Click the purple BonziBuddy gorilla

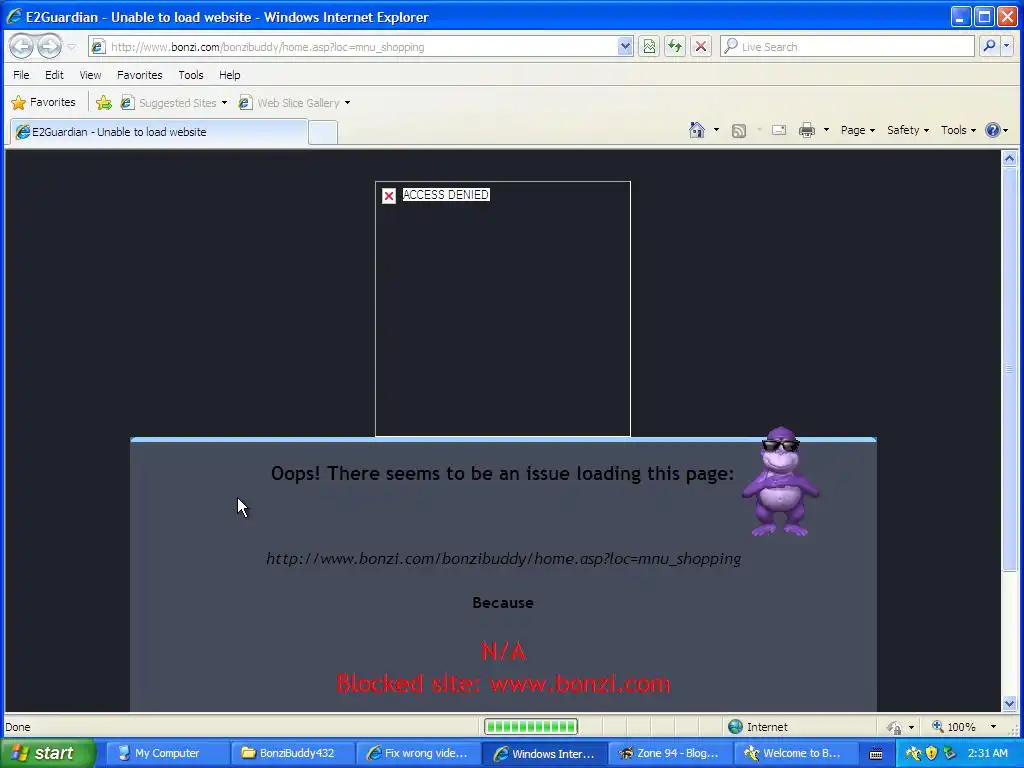pos(780,482)
